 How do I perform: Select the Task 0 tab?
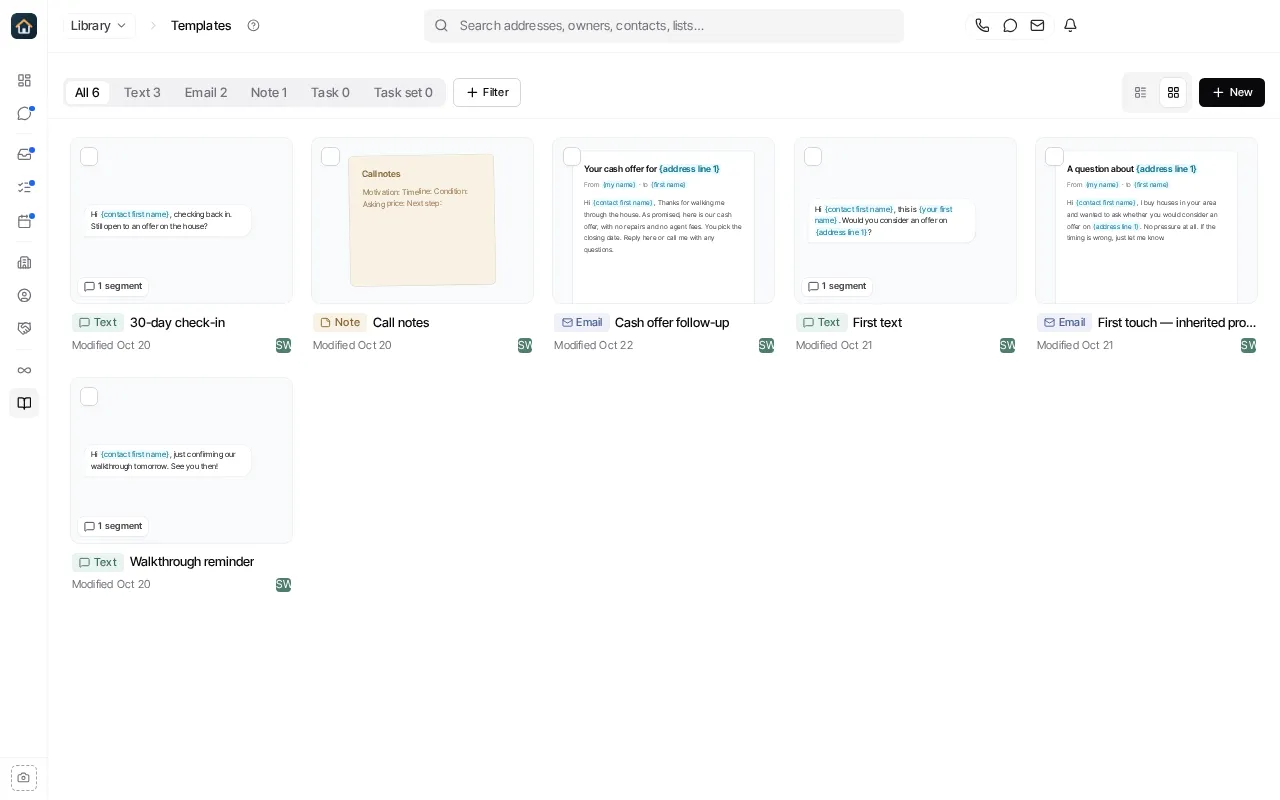330,92
